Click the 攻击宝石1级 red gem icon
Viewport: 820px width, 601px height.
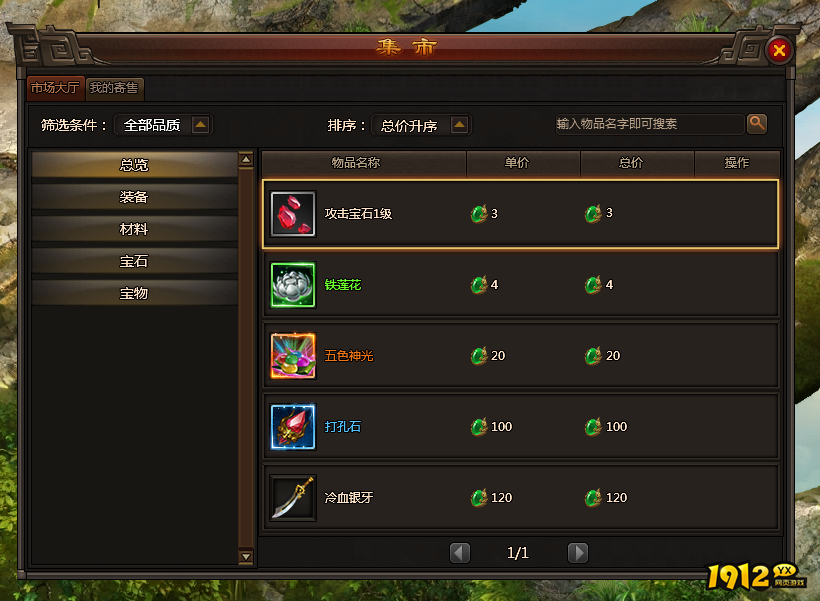pos(293,213)
